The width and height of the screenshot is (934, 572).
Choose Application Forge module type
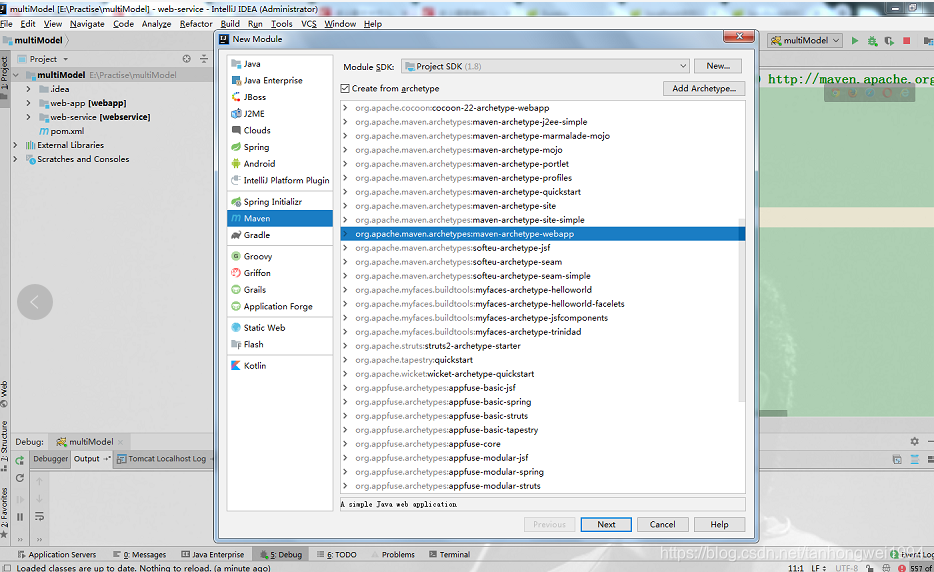[279, 307]
